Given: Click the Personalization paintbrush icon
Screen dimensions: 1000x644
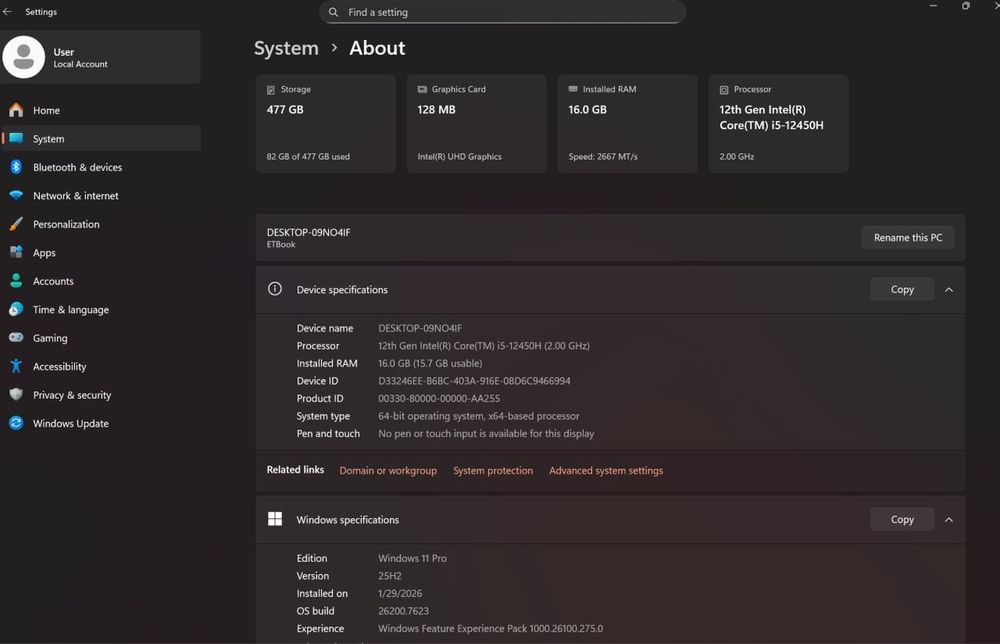Looking at the screenshot, I should click(16, 224).
